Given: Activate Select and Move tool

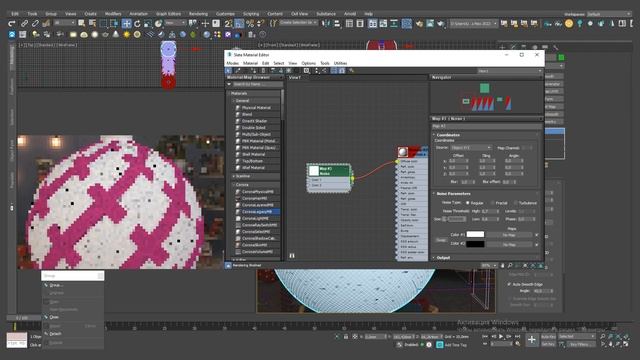Looking at the screenshot, I should (127, 24).
